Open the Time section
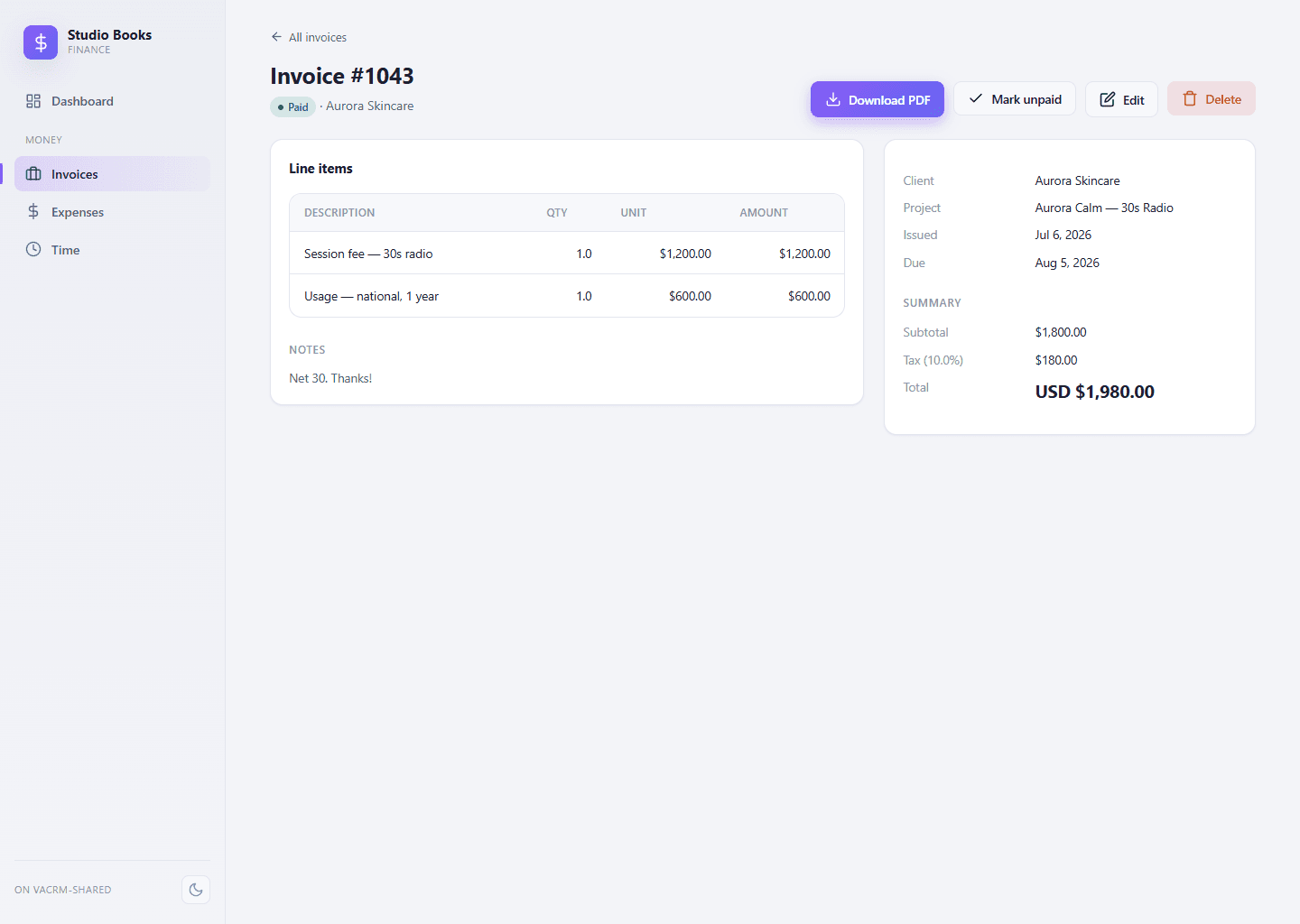 pyautogui.click(x=112, y=250)
